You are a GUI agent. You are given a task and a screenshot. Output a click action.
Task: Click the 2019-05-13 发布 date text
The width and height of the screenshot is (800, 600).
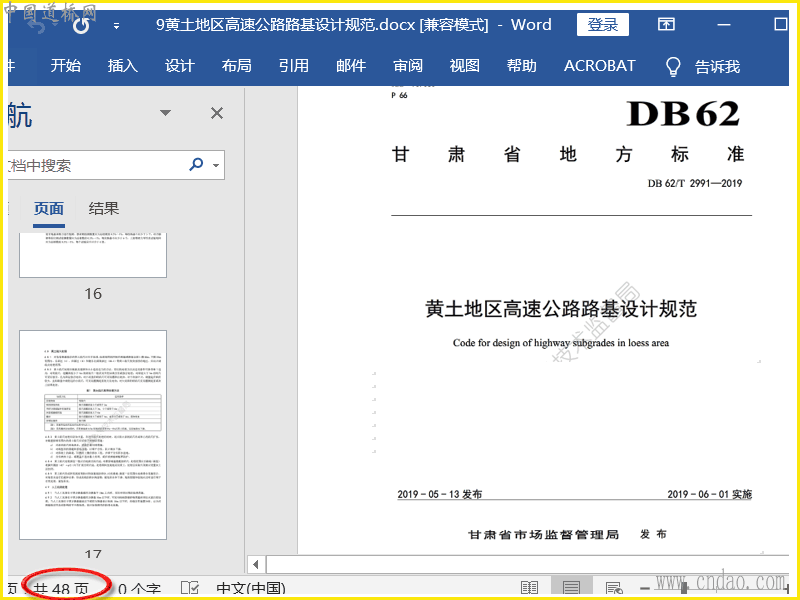(x=439, y=494)
